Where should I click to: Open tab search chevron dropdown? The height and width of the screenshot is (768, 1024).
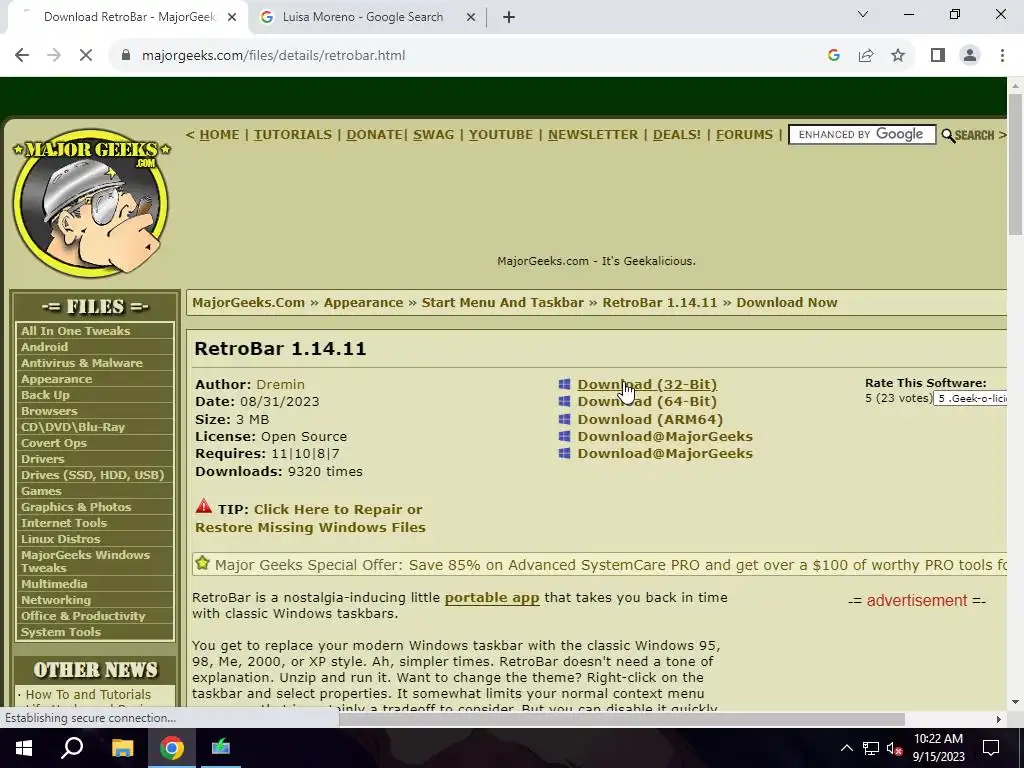click(x=863, y=14)
